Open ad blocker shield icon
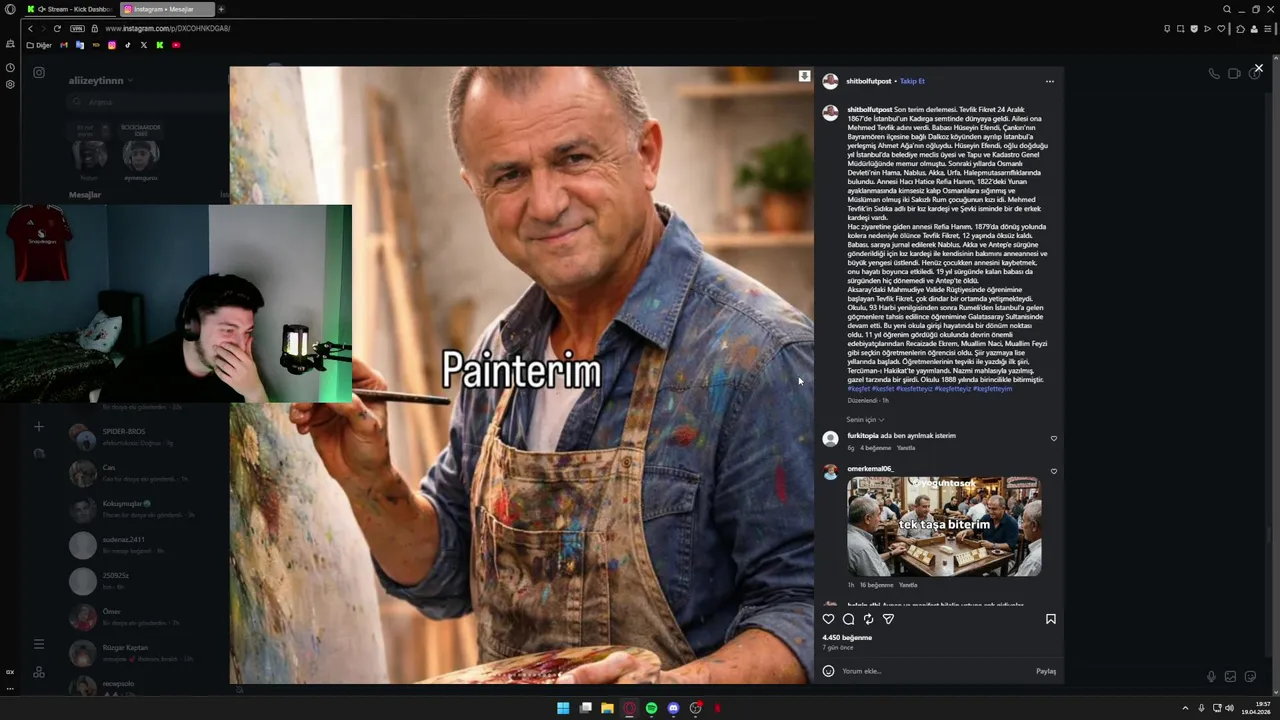This screenshot has width=1280, height=720. click(1194, 28)
